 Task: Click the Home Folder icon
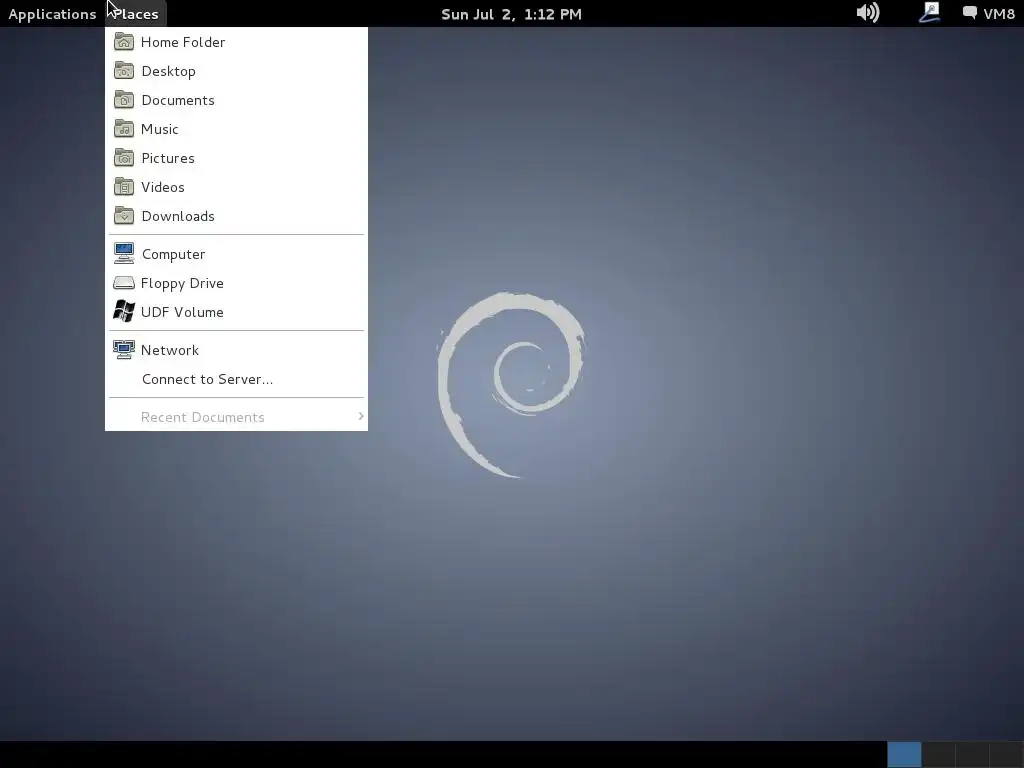point(123,42)
